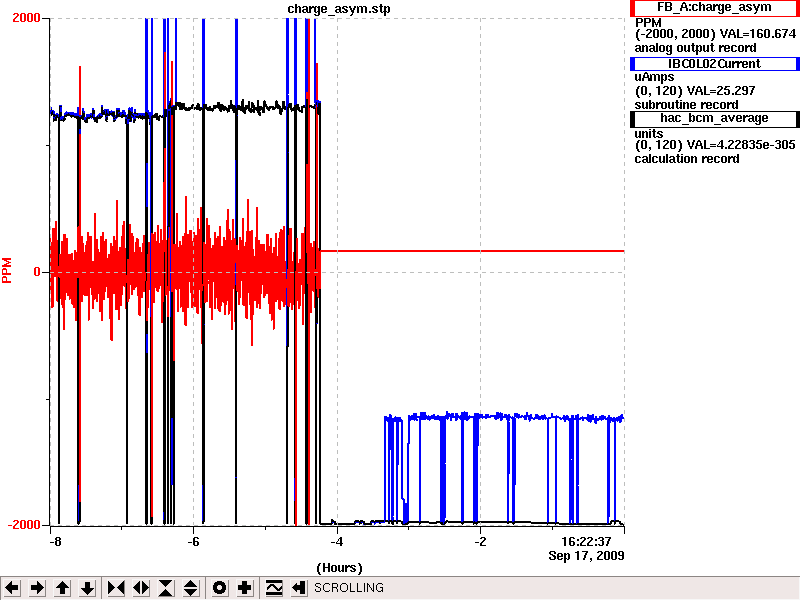
Task: Click the -8 hours x-axis tick label
Action: pyautogui.click(x=55, y=542)
